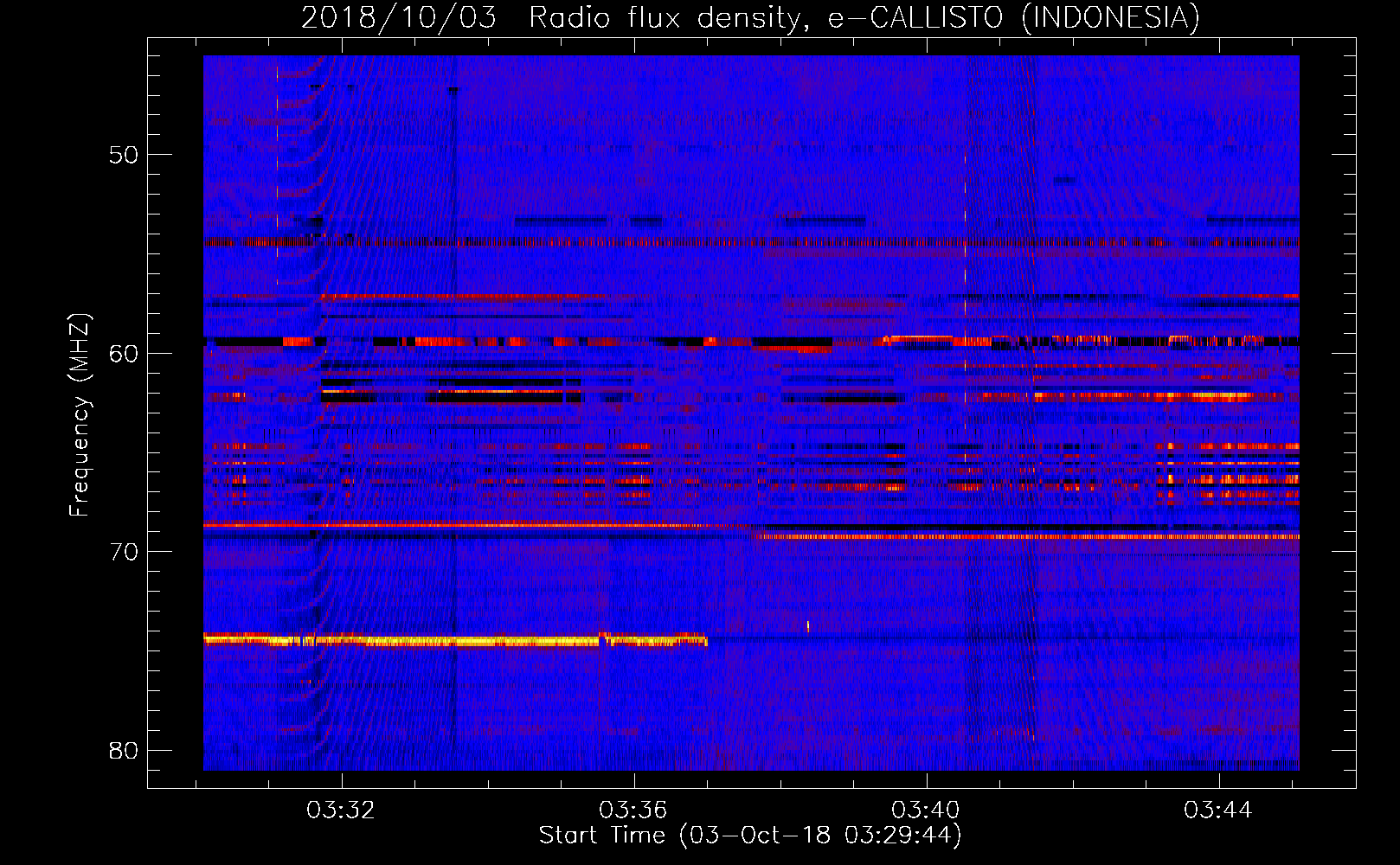Image resolution: width=1400 pixels, height=865 pixels.
Task: Select the 70 frequency tick label
Action: (124, 552)
